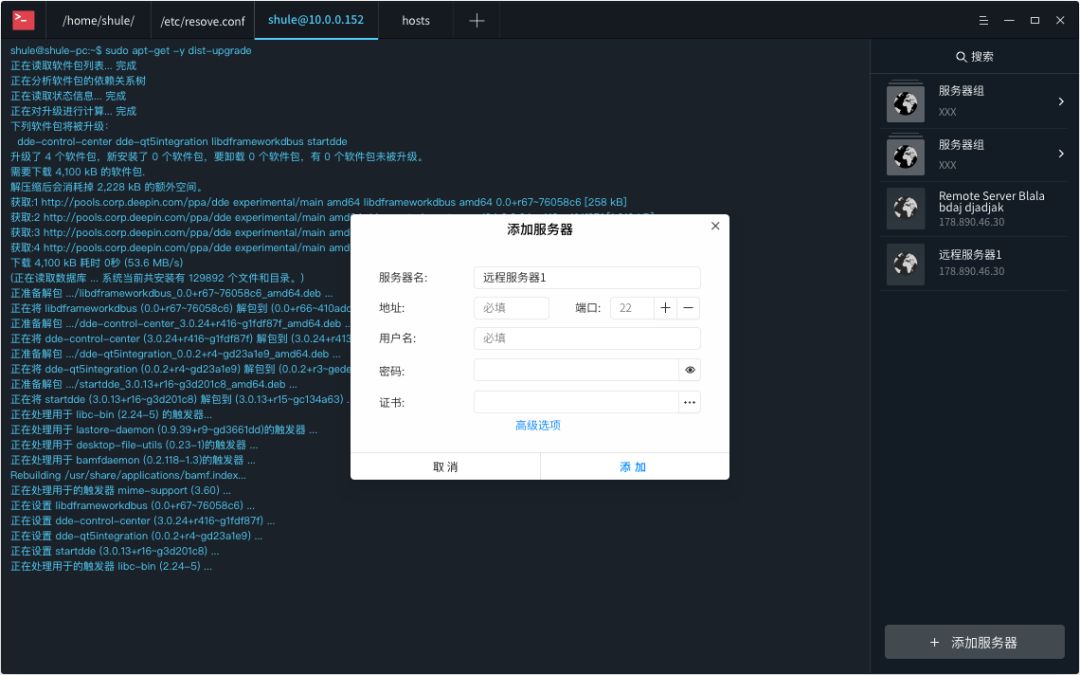Click the 用户名 username field in the dialog
Image resolution: width=1080 pixels, height=675 pixels.
pos(585,338)
